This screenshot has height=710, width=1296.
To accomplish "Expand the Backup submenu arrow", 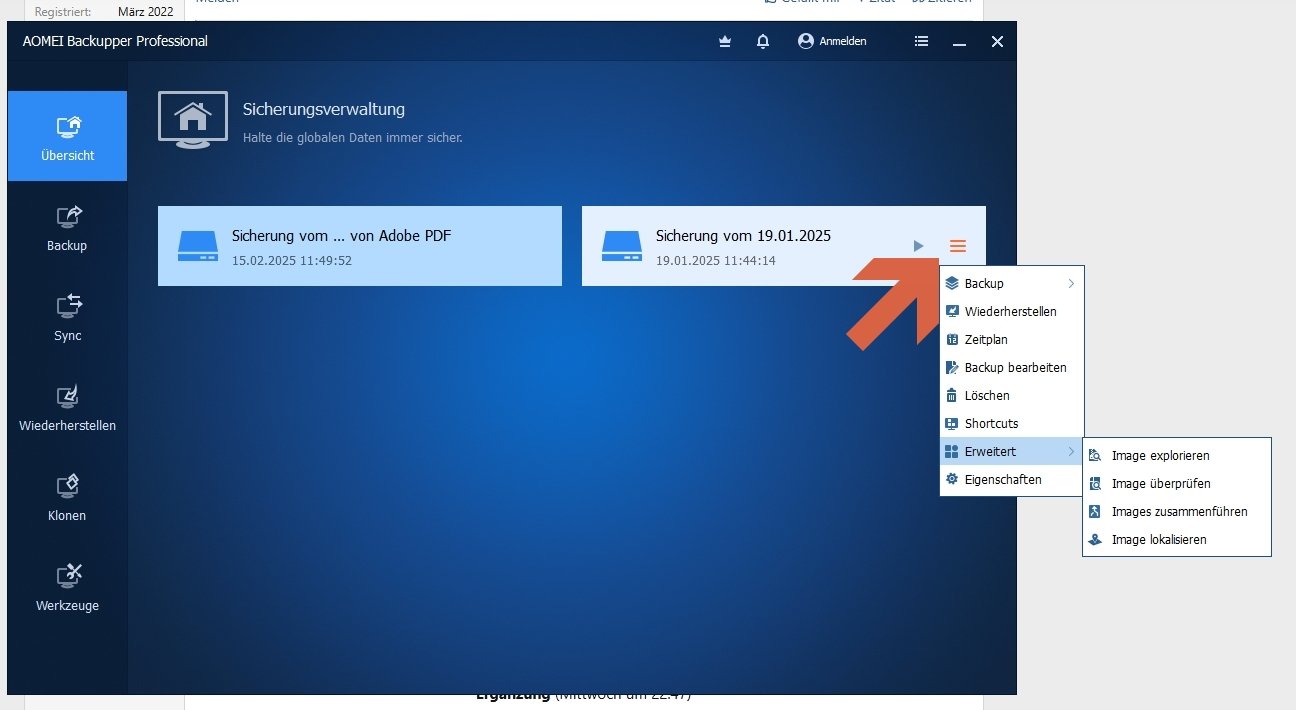I will (x=1071, y=284).
